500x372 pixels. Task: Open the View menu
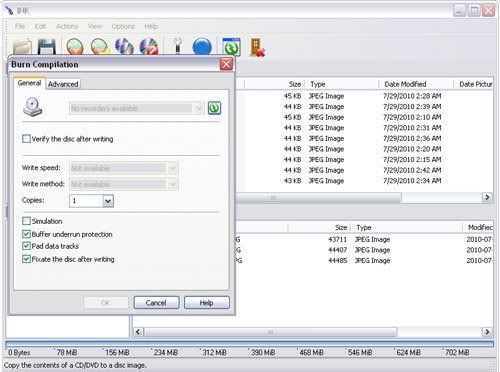(95, 26)
